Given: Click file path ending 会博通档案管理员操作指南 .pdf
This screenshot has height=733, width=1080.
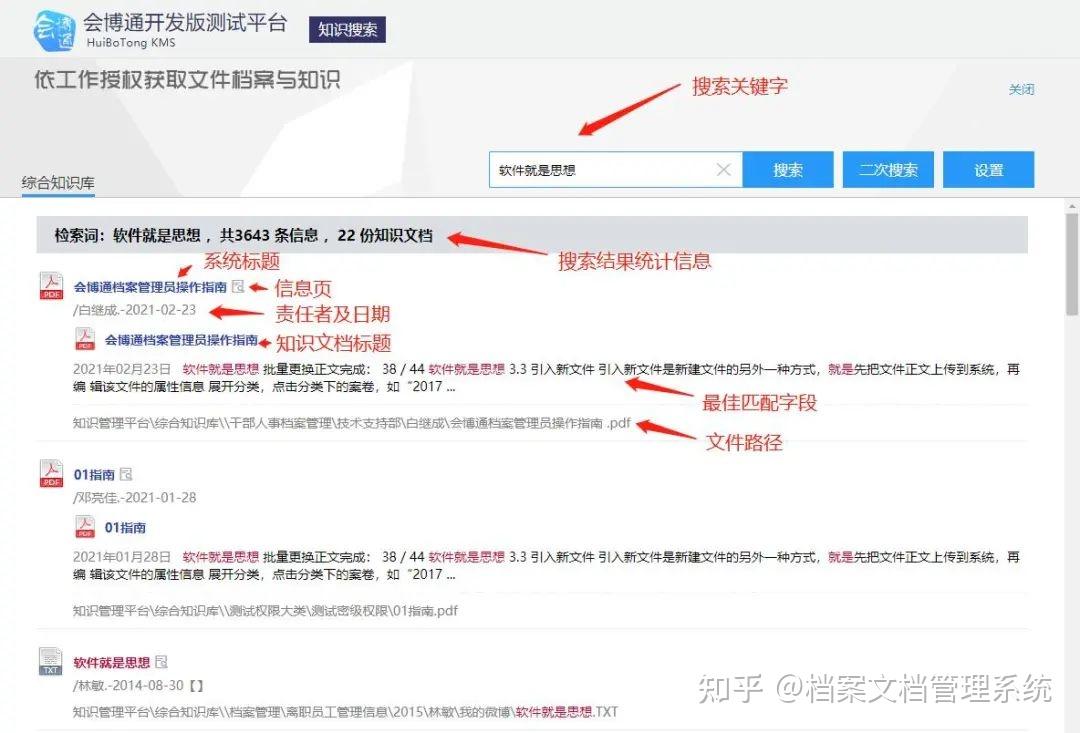Looking at the screenshot, I should pos(351,423).
